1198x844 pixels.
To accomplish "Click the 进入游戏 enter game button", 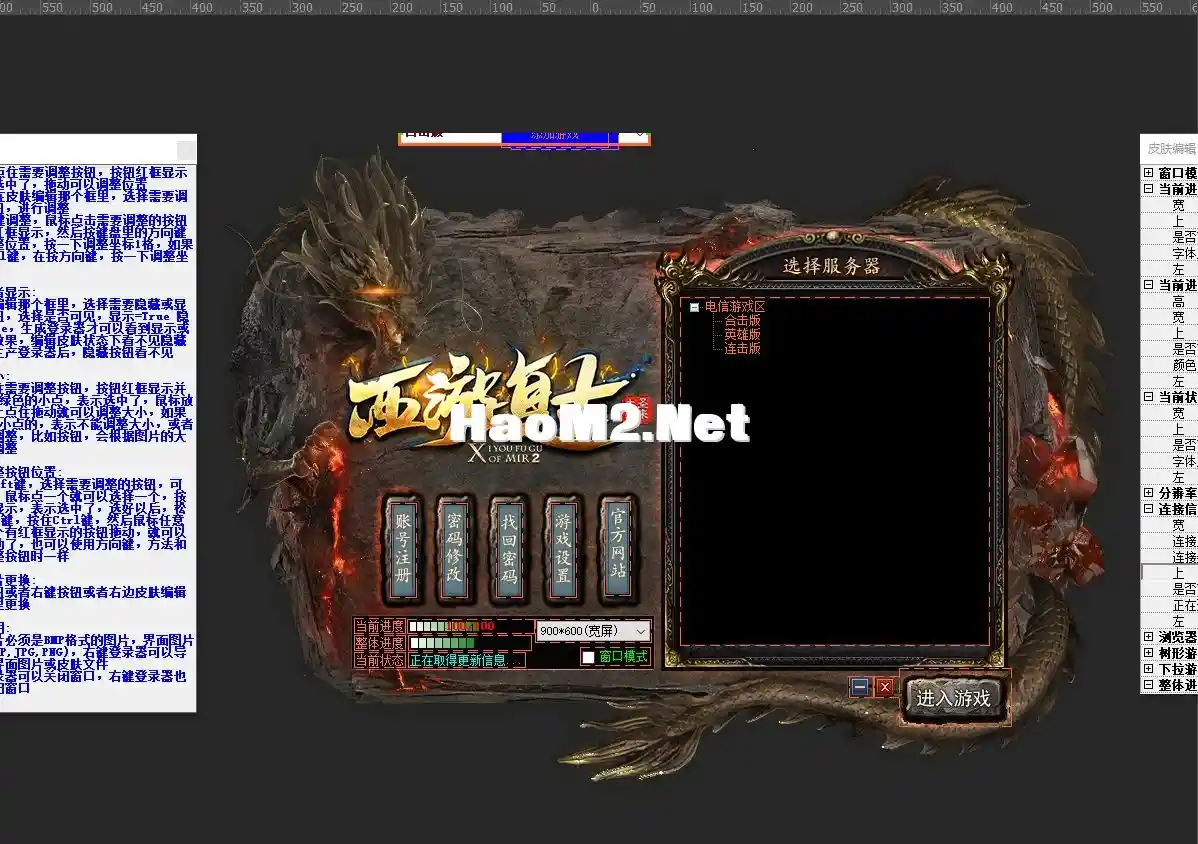I will 953,698.
